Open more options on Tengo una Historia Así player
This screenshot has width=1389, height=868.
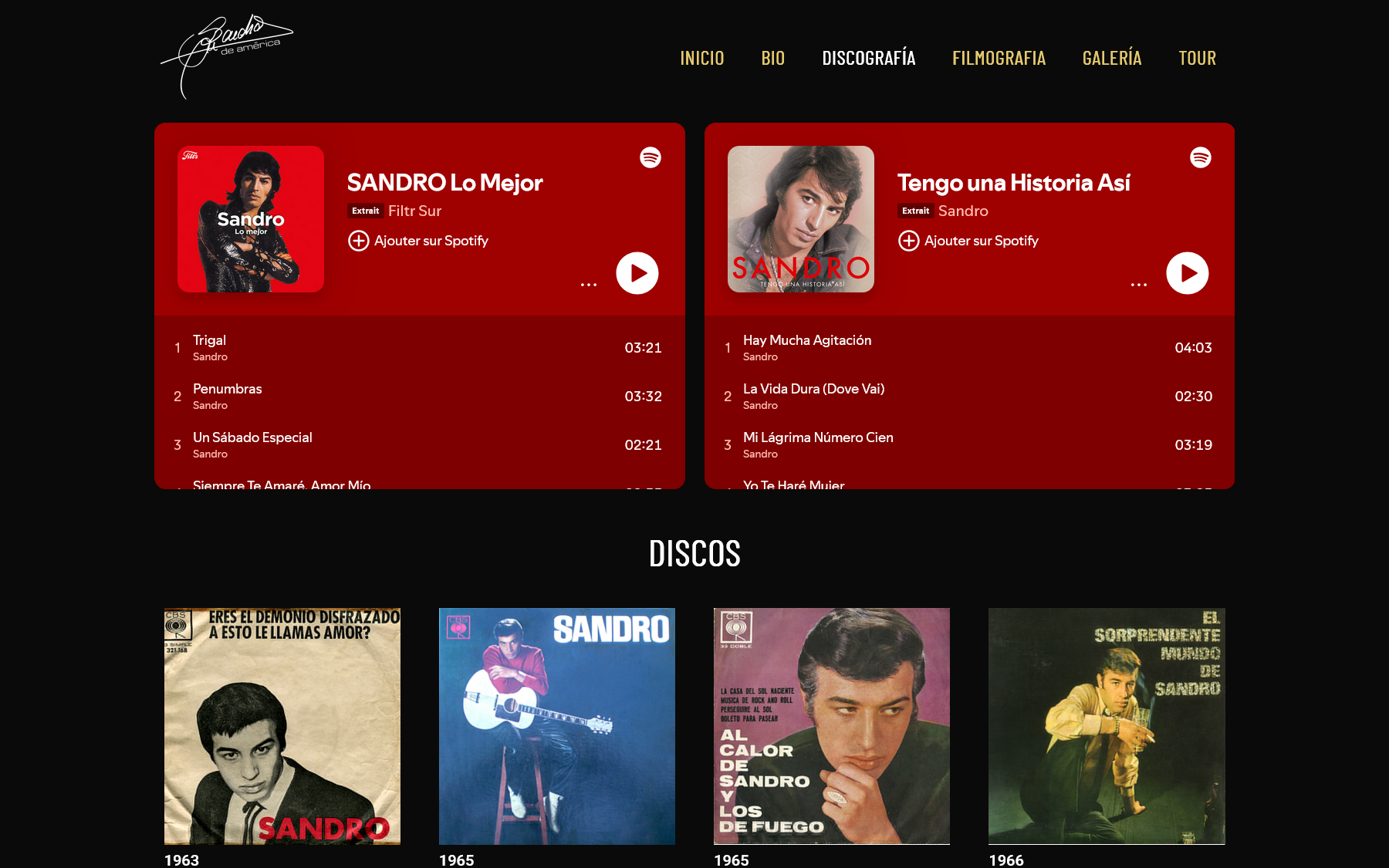point(1139,285)
